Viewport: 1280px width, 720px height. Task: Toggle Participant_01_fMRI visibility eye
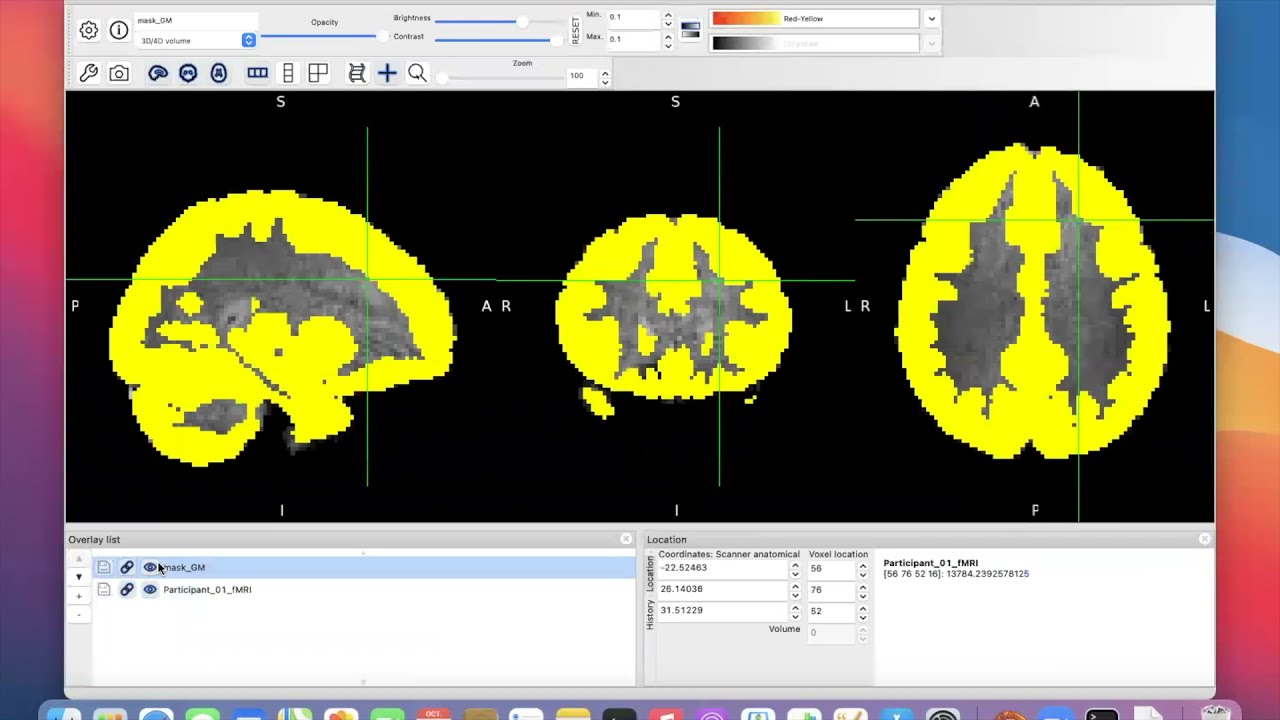tap(150, 590)
